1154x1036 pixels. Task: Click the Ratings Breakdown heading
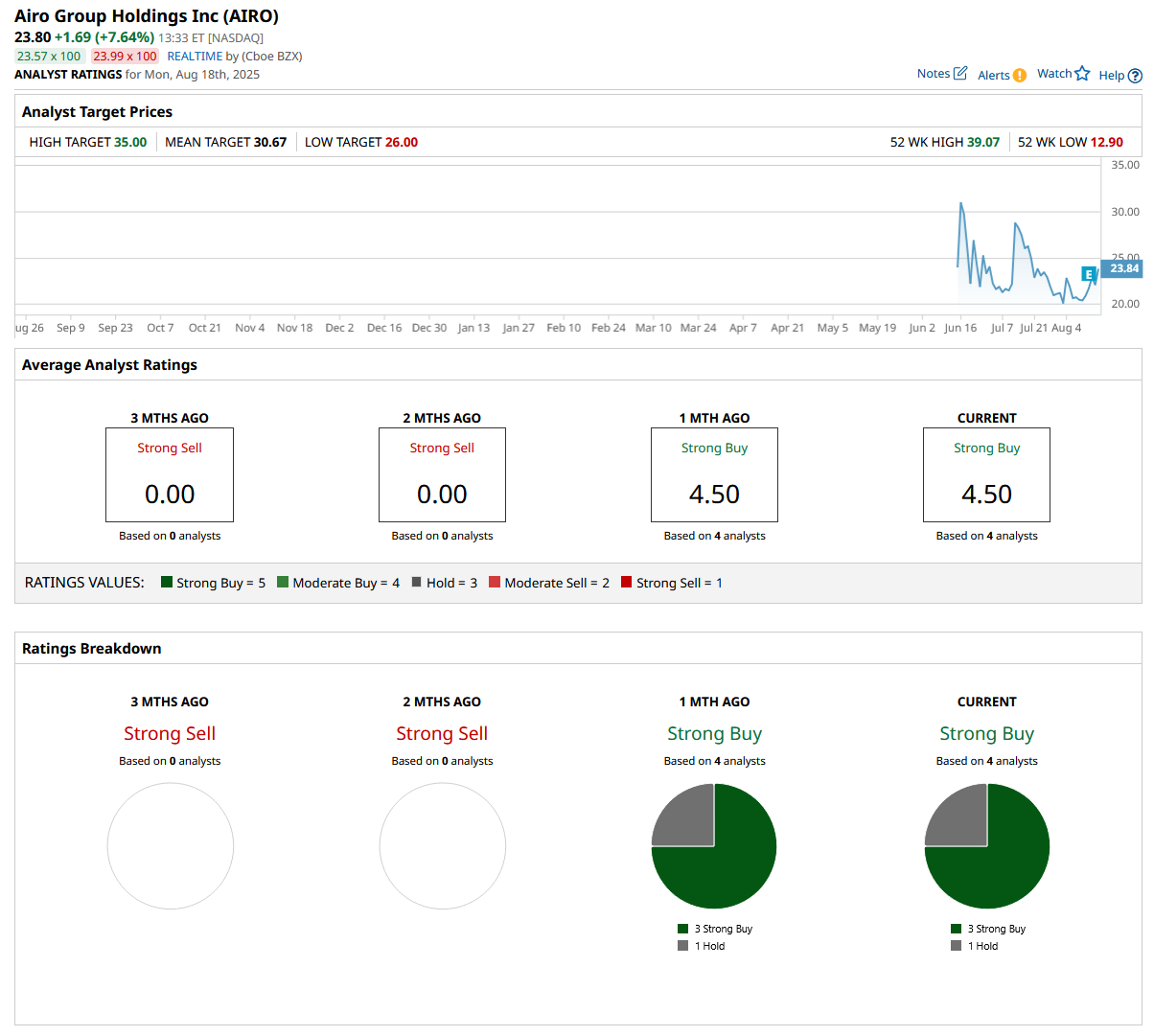tap(91, 649)
